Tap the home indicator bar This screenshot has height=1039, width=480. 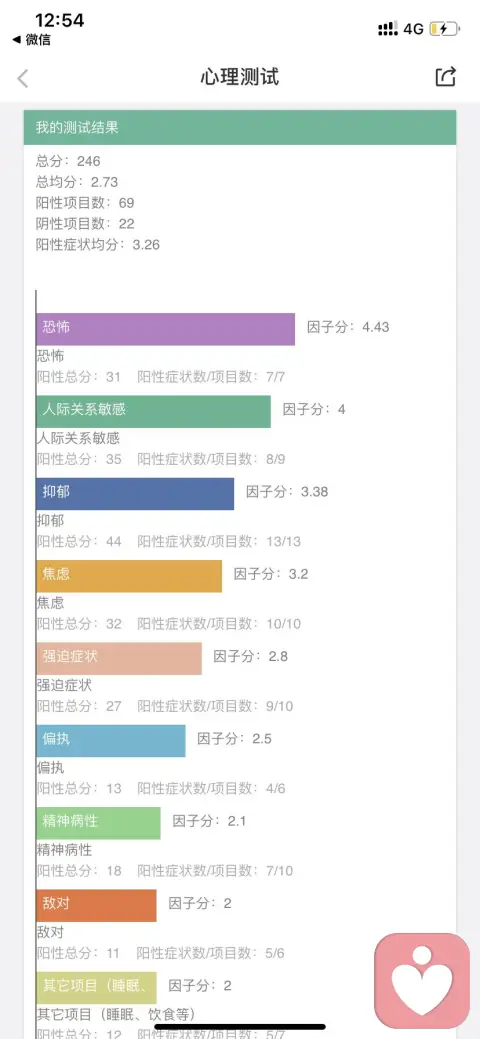240,1027
